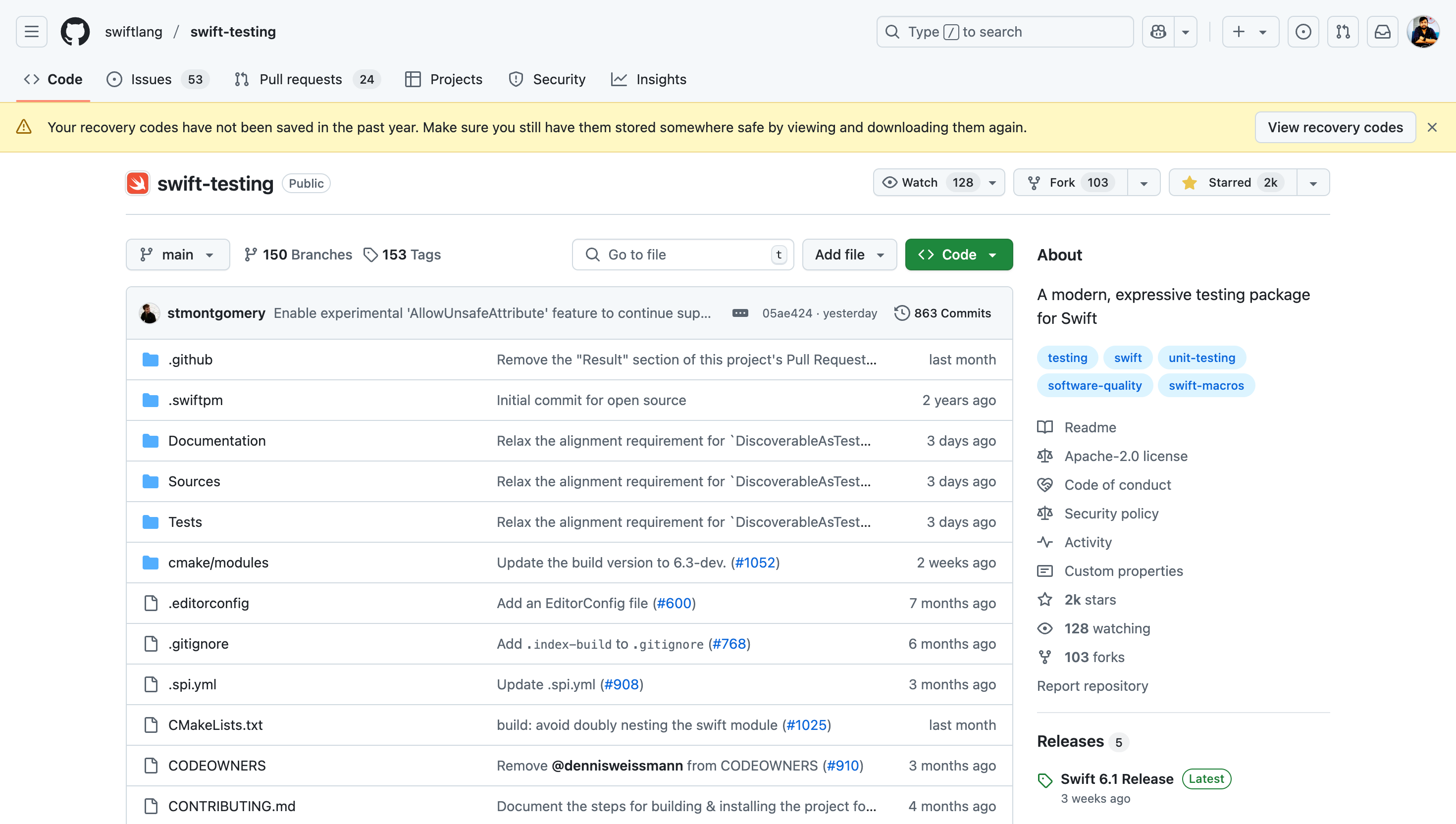Open the Documentation folder
Viewport: 1456px width, 824px height.
(217, 440)
